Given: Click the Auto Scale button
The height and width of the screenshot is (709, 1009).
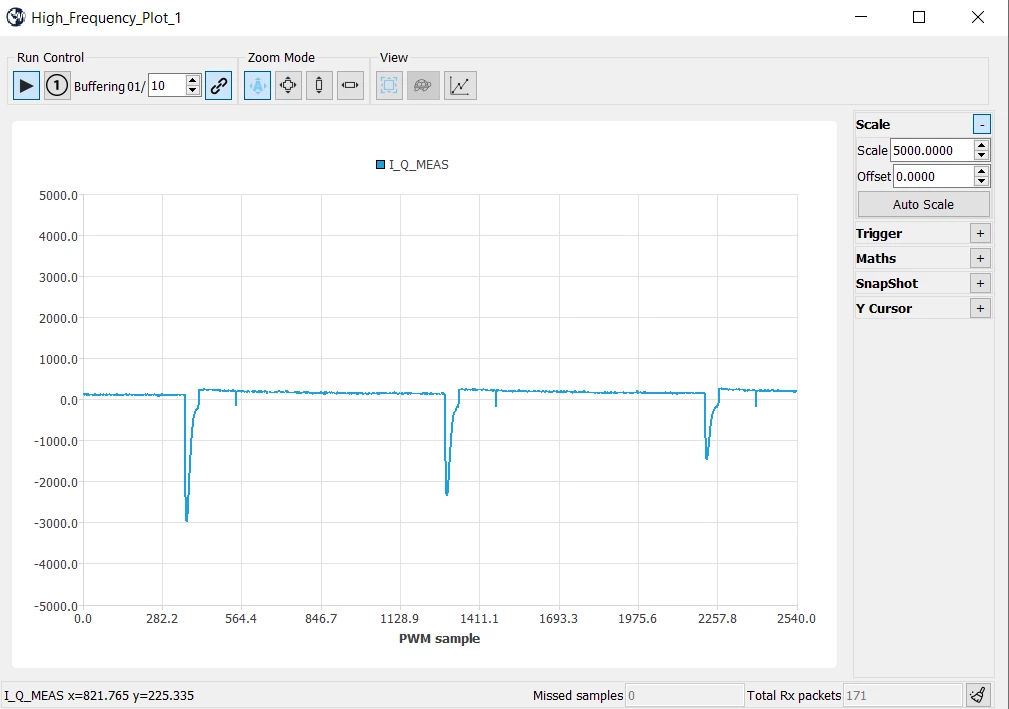Looking at the screenshot, I should (x=923, y=205).
